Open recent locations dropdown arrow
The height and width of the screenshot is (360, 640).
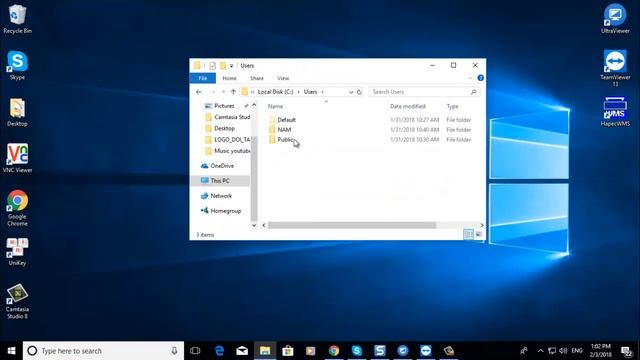pos(223,92)
